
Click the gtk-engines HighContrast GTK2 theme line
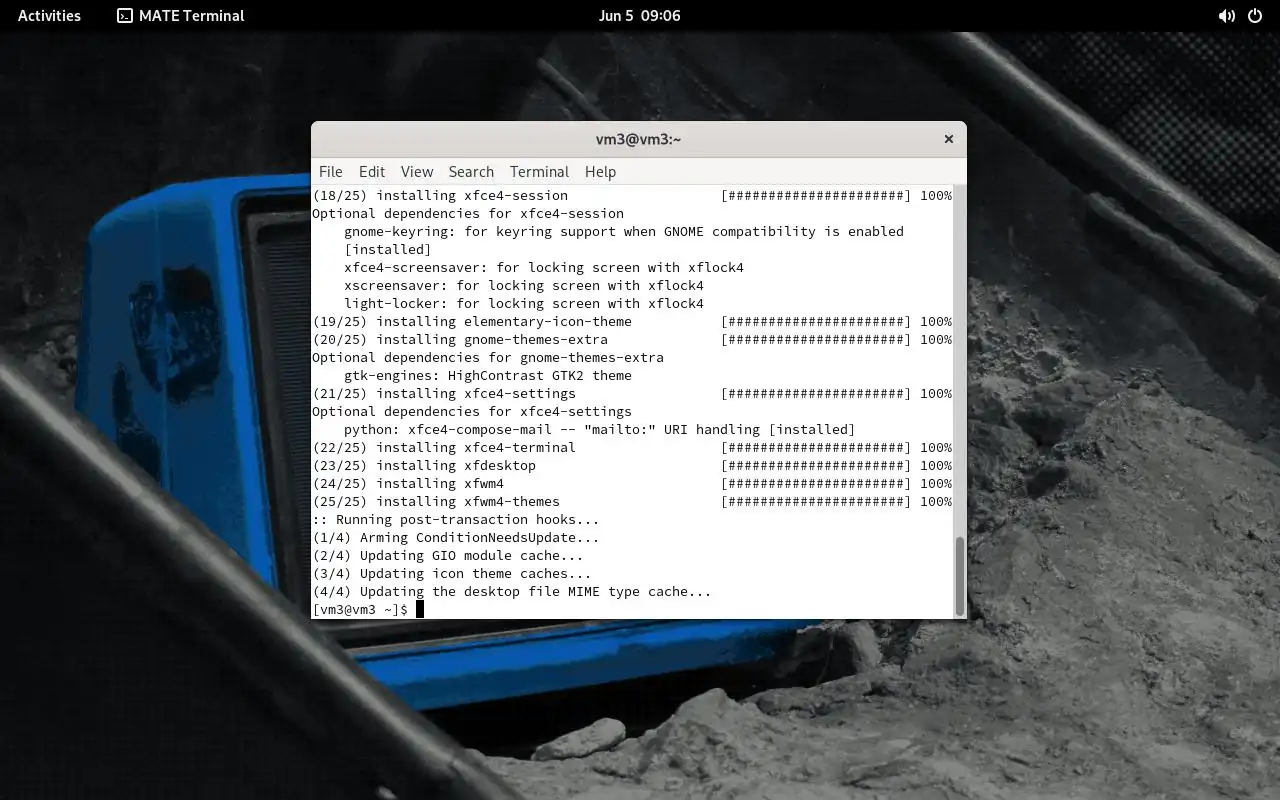488,375
